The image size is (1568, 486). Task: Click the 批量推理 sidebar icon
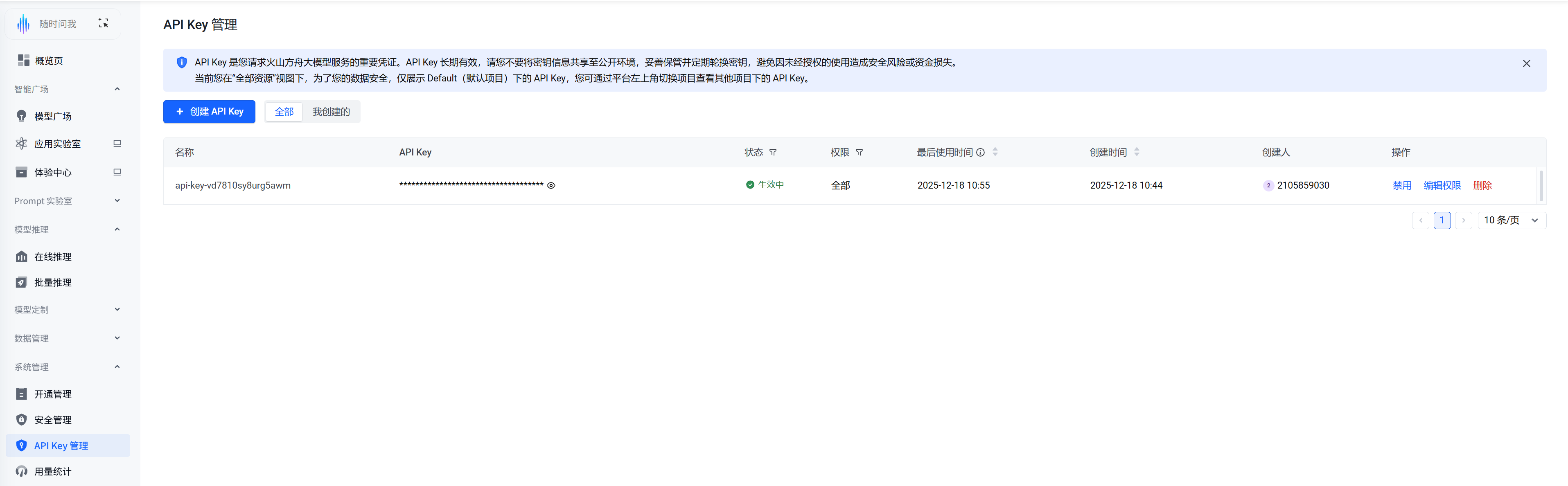click(x=21, y=282)
